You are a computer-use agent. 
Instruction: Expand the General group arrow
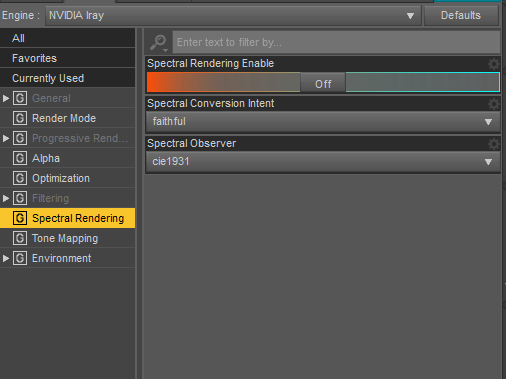point(6,98)
